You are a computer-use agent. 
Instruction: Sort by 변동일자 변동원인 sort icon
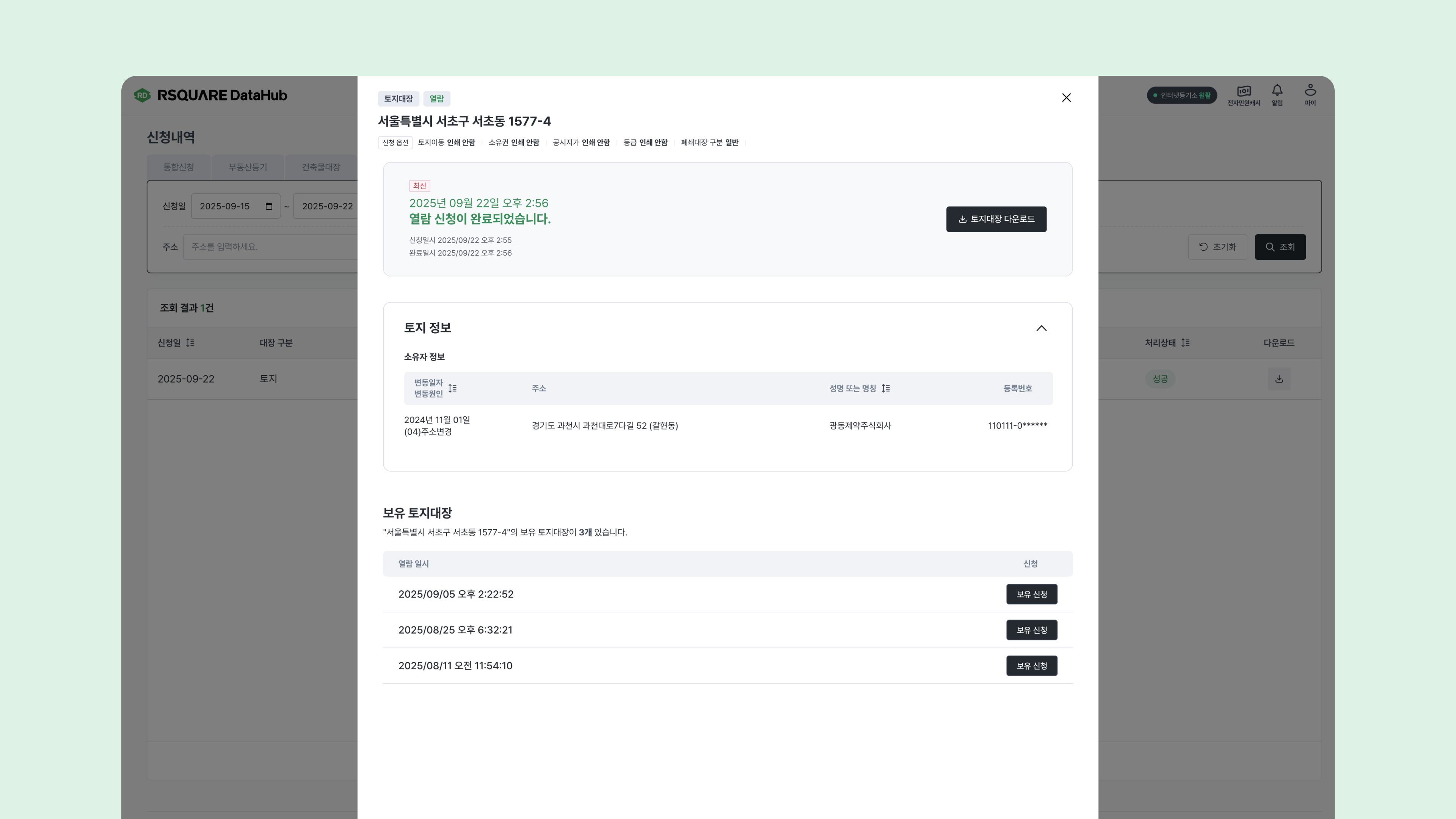tap(452, 388)
